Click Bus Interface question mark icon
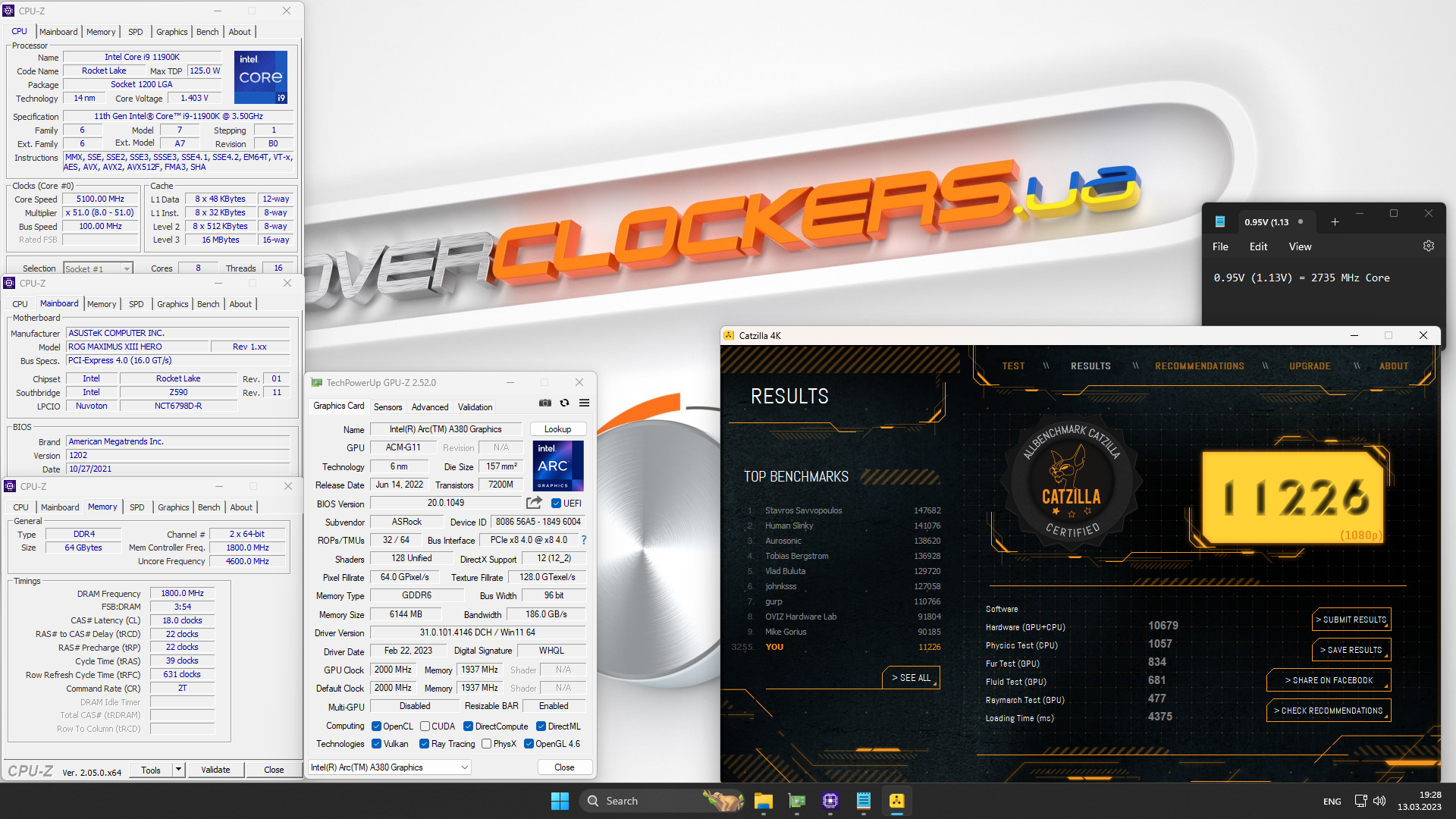The width and height of the screenshot is (1456, 819). tap(584, 540)
